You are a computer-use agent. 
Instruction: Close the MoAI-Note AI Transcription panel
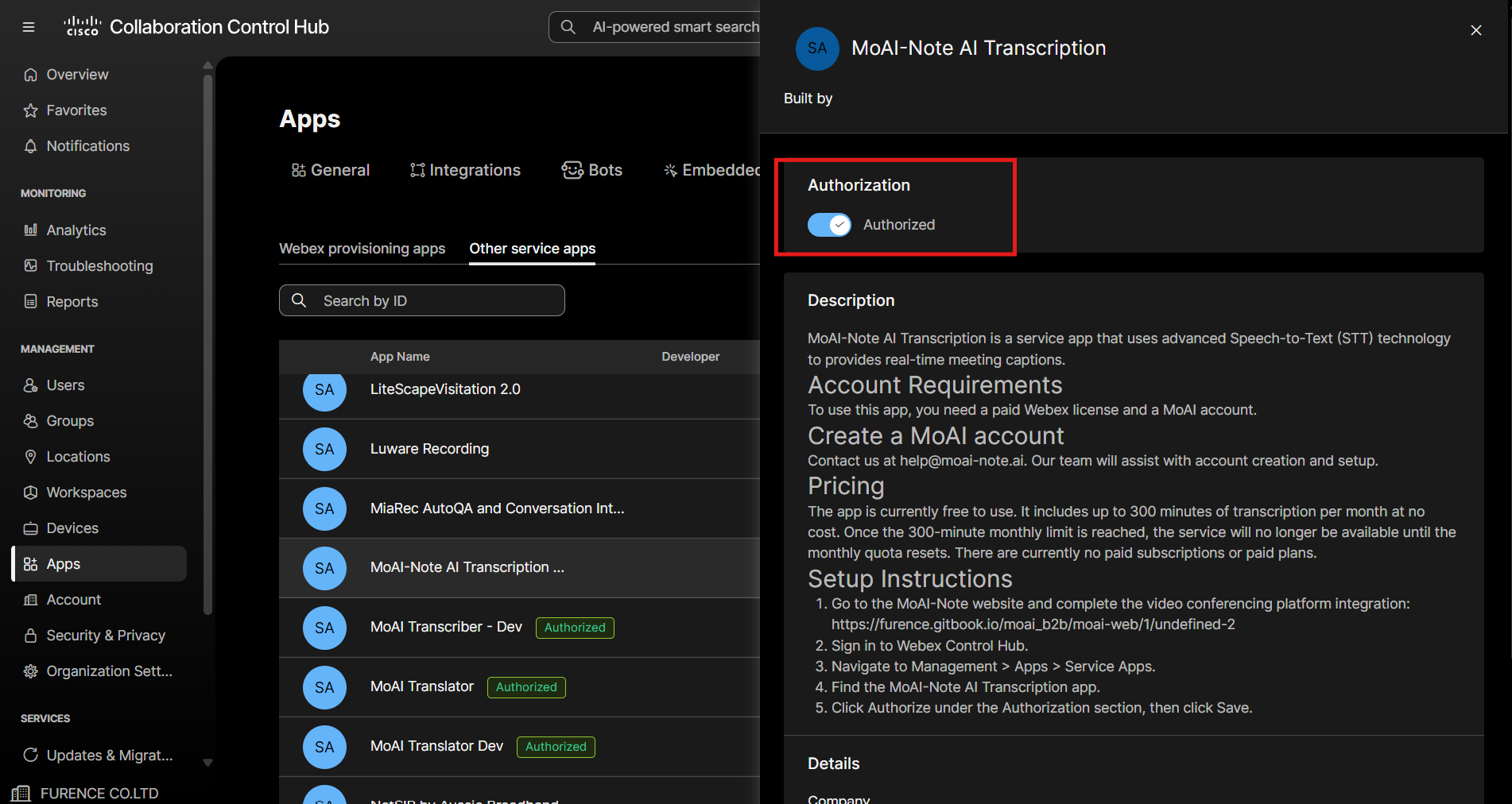pyautogui.click(x=1476, y=30)
